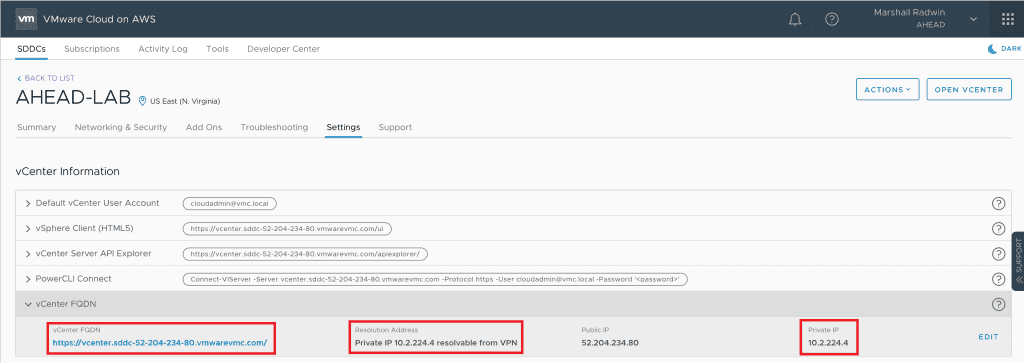
Task: Click the OPEN VCENTER button
Action: tap(969, 89)
